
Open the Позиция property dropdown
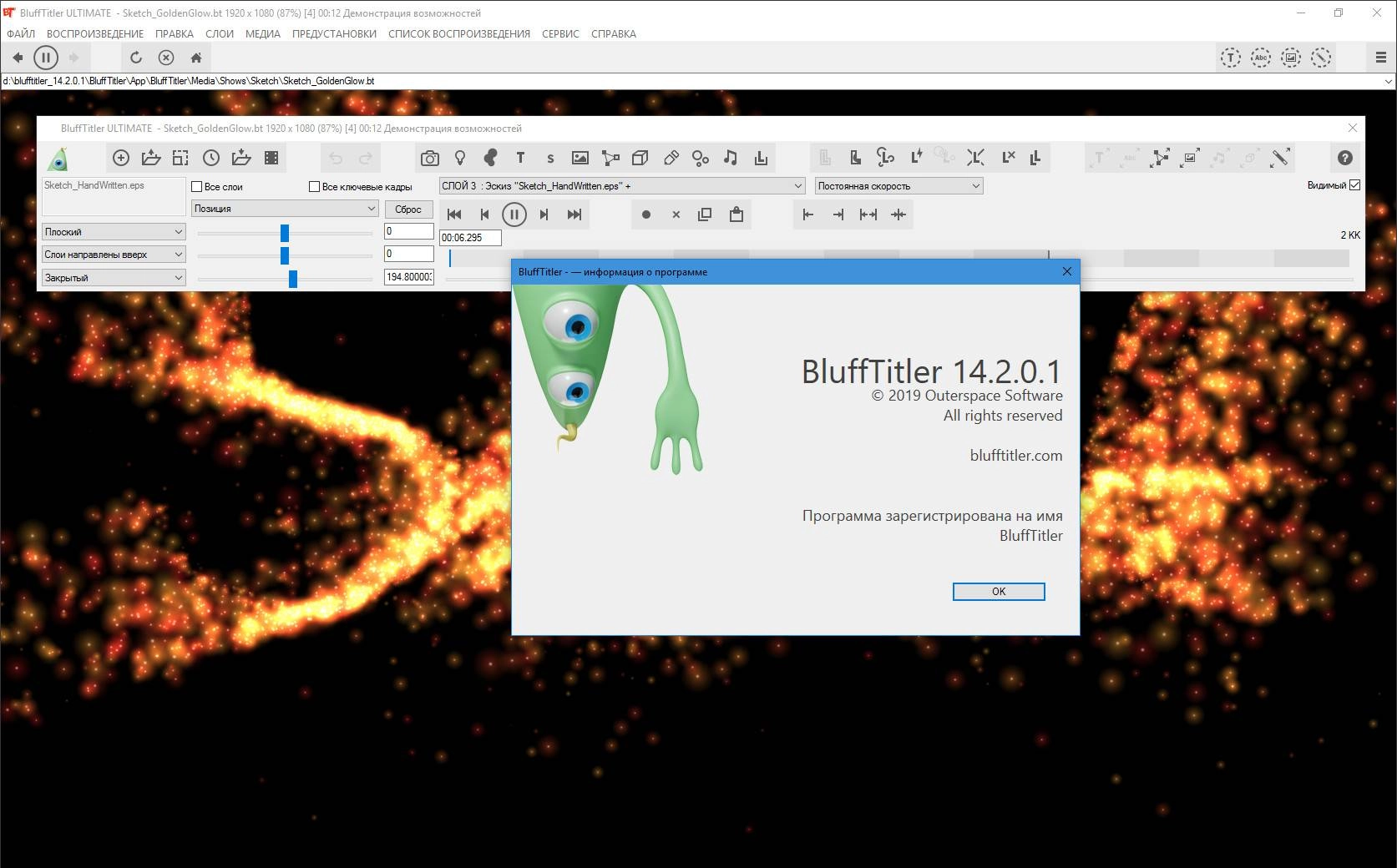pos(285,209)
